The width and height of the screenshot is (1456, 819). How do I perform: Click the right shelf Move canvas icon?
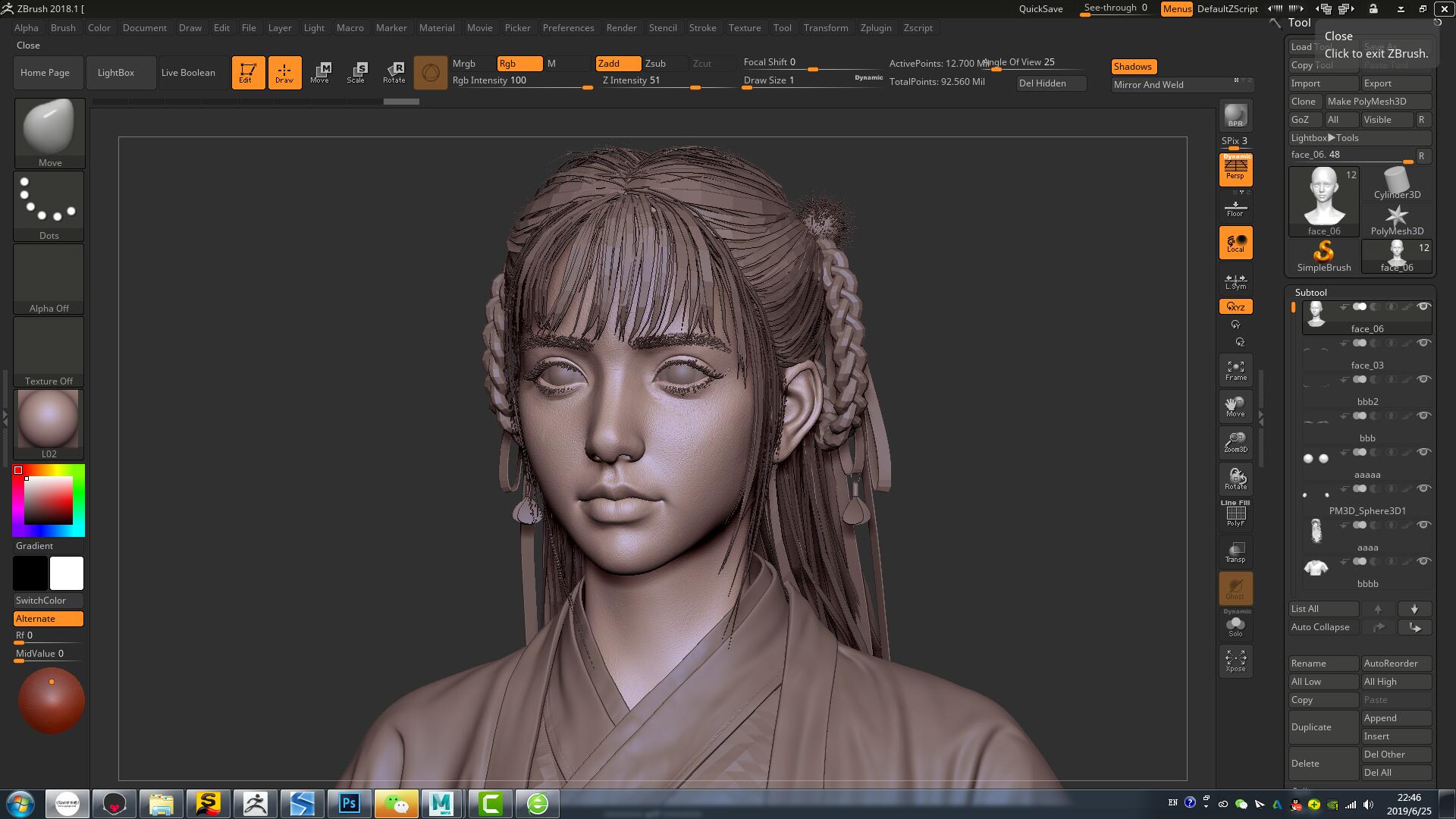(x=1236, y=406)
